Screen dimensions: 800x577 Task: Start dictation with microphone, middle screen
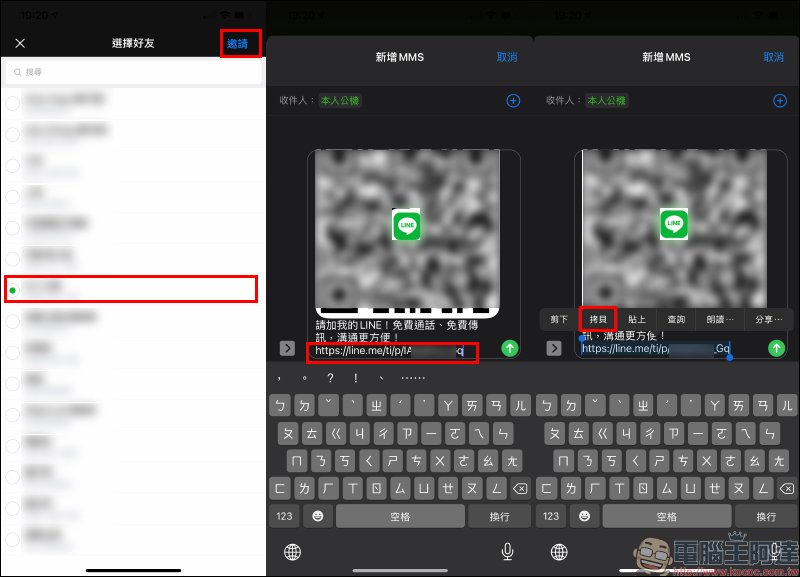pos(508,551)
